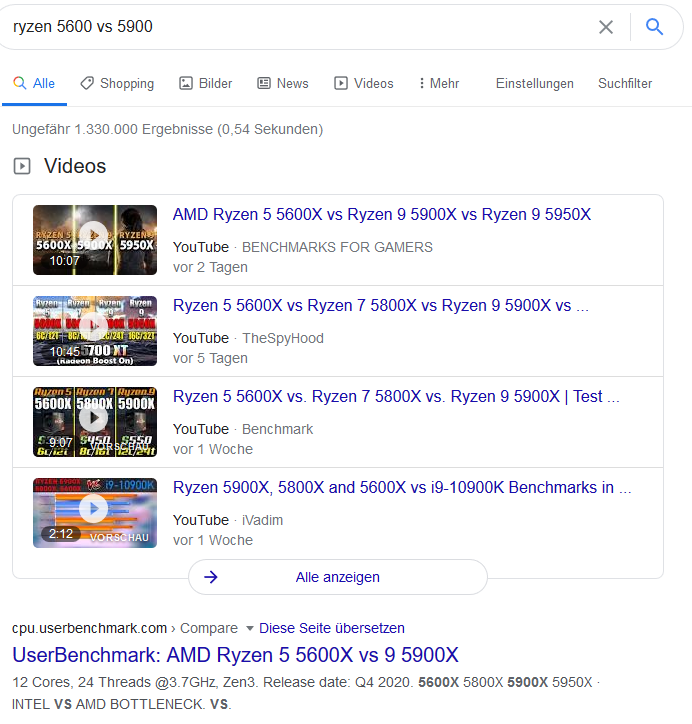Open AMD Ryzen 5 5600X vs Ryzen 9 5950X link
This screenshot has height=724, width=692.
382,215
